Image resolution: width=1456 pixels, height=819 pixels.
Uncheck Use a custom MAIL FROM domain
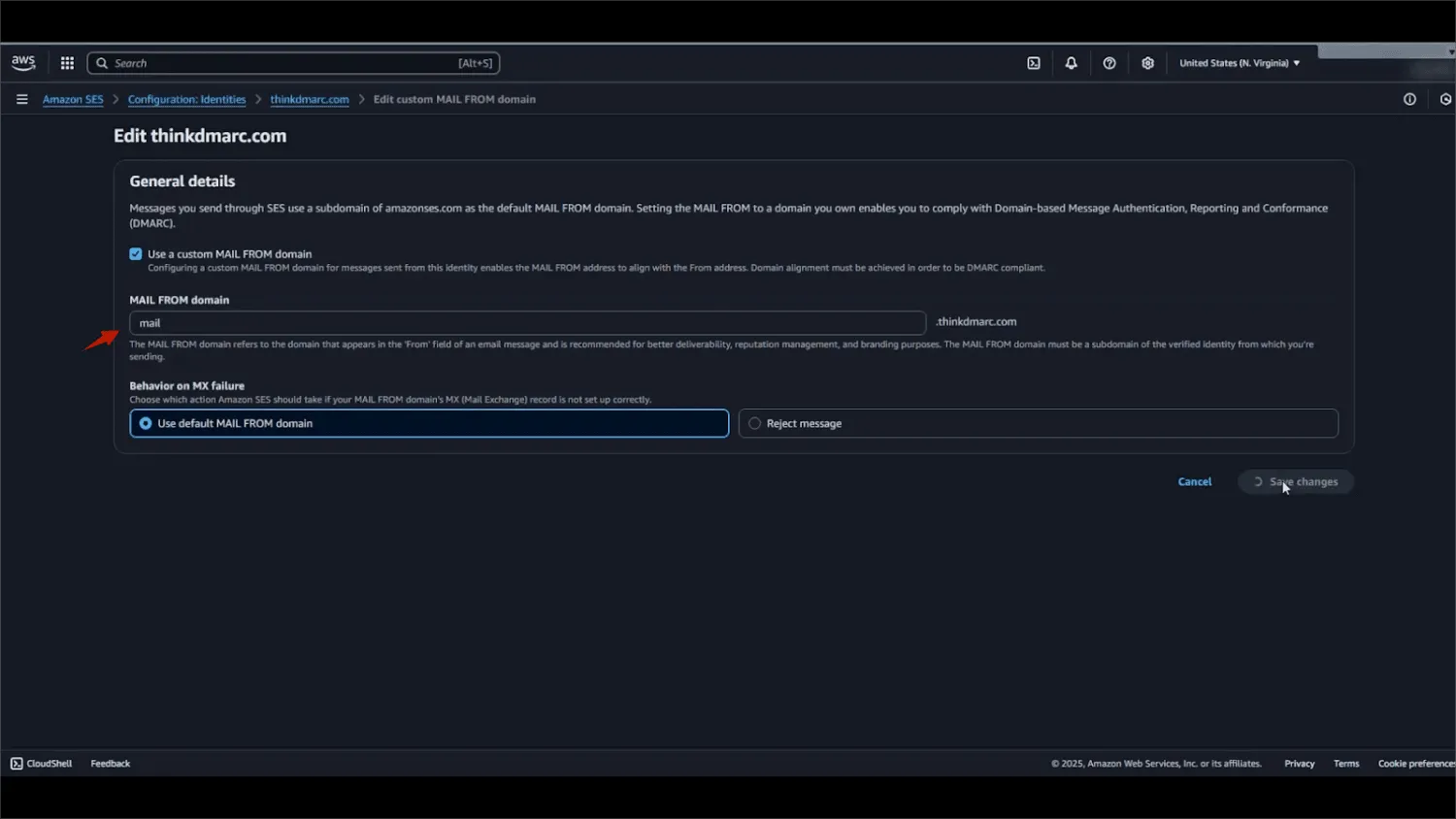(136, 254)
